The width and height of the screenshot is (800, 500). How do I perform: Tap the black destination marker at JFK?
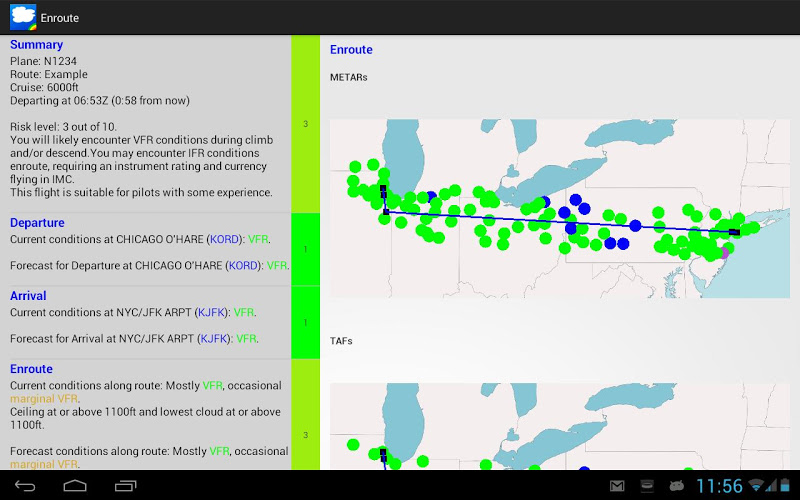[734, 232]
